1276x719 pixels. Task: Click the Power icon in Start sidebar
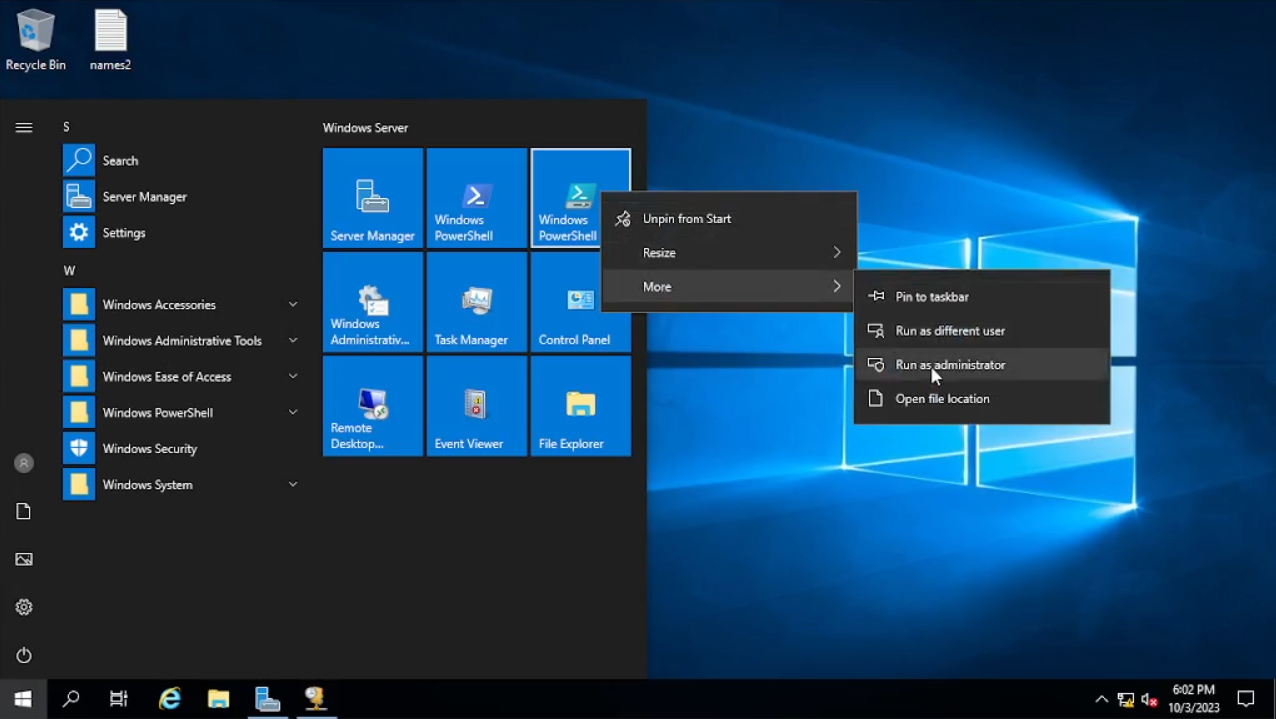tap(24, 655)
